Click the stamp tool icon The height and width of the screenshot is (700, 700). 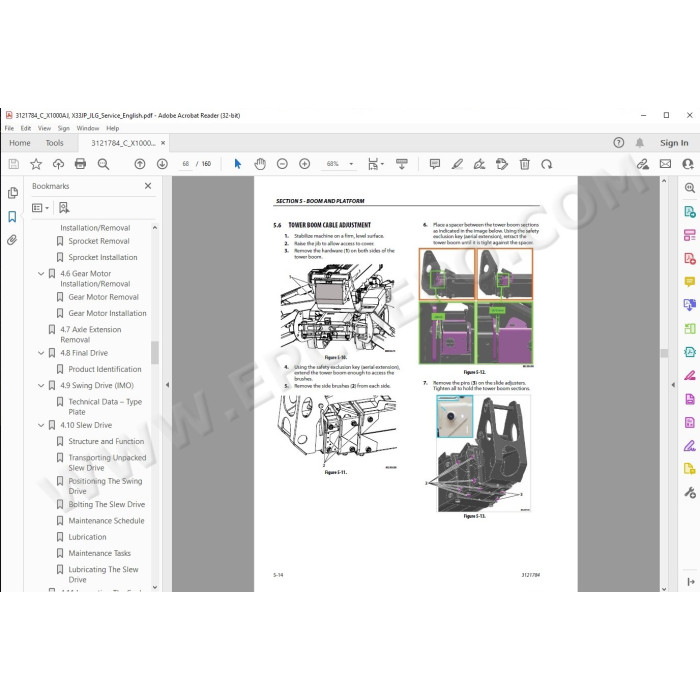pos(502,164)
